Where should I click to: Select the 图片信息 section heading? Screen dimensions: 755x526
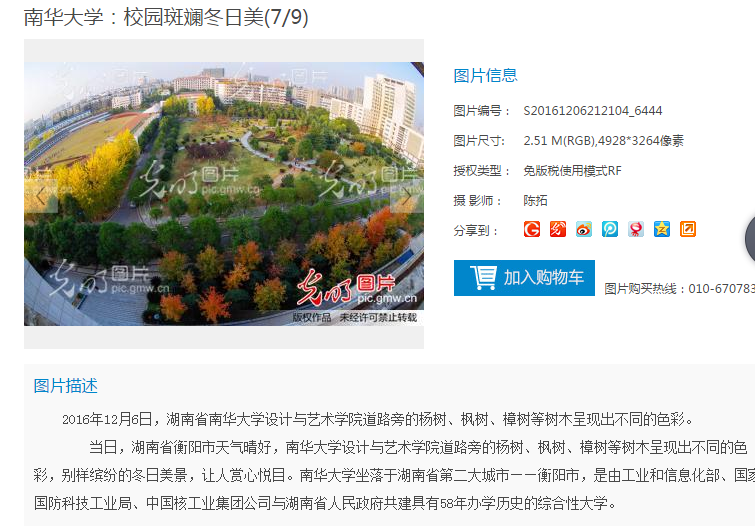485,76
